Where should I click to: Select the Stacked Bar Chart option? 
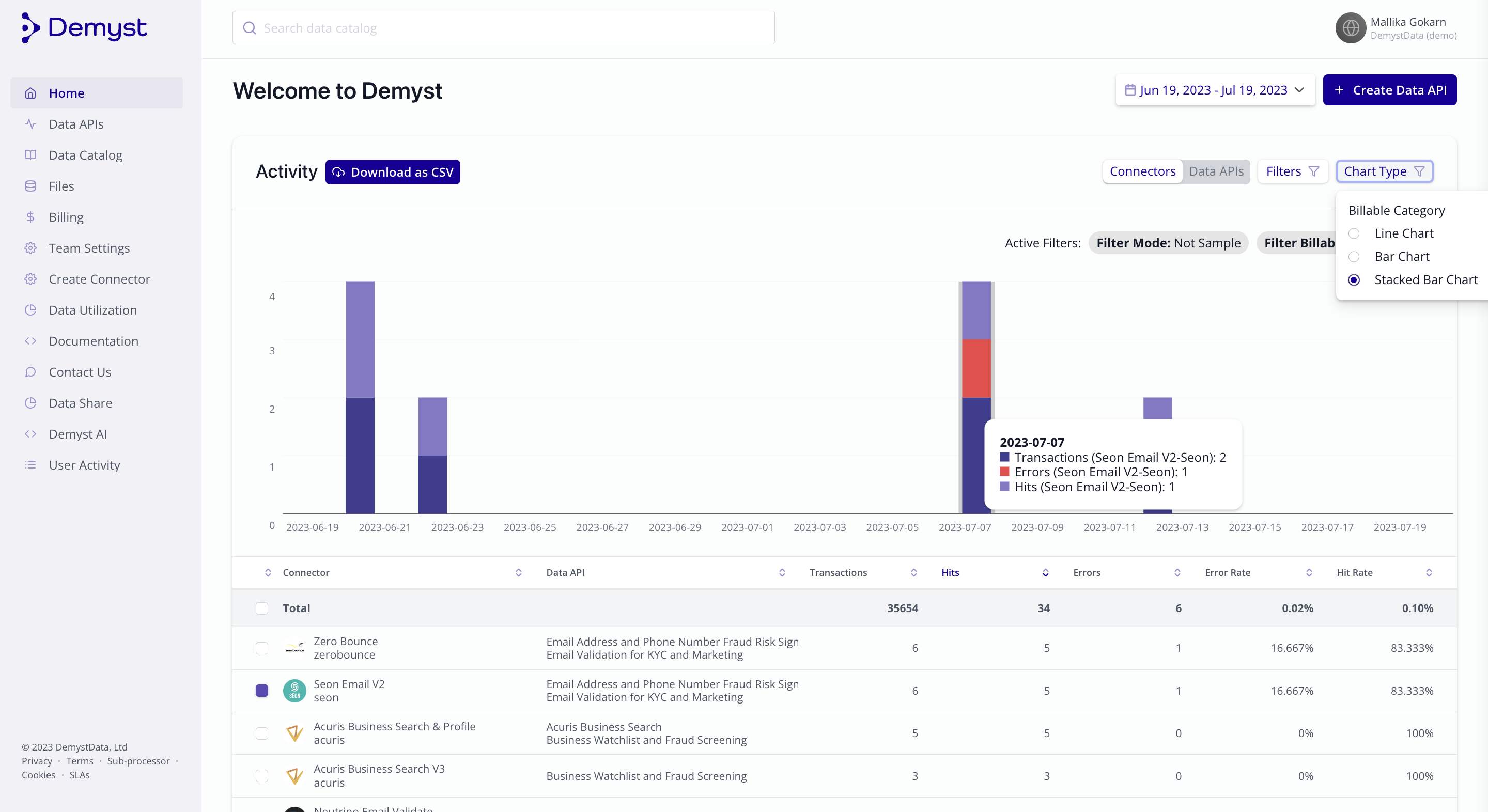(1355, 279)
